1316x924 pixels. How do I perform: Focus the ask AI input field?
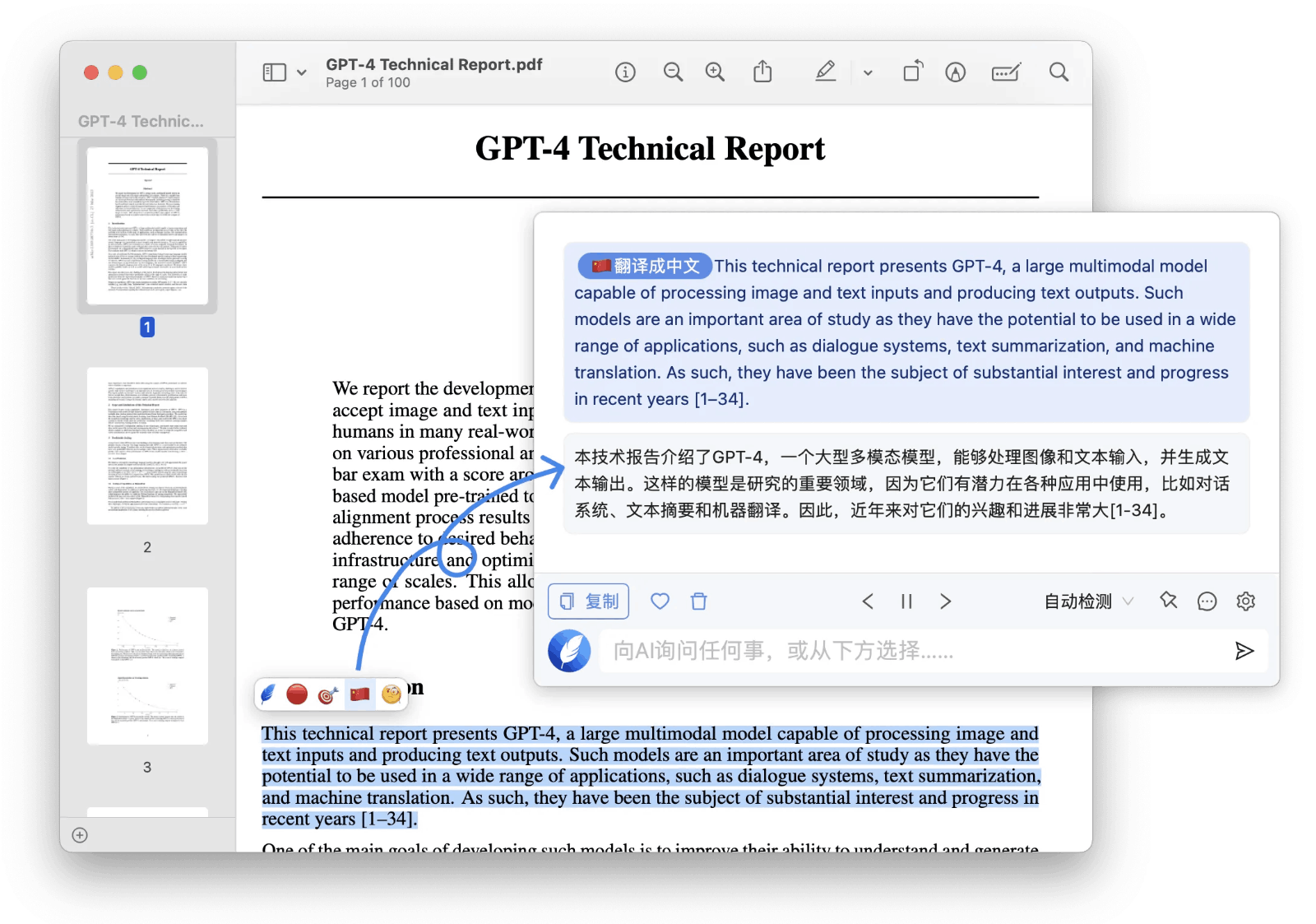[x=913, y=651]
